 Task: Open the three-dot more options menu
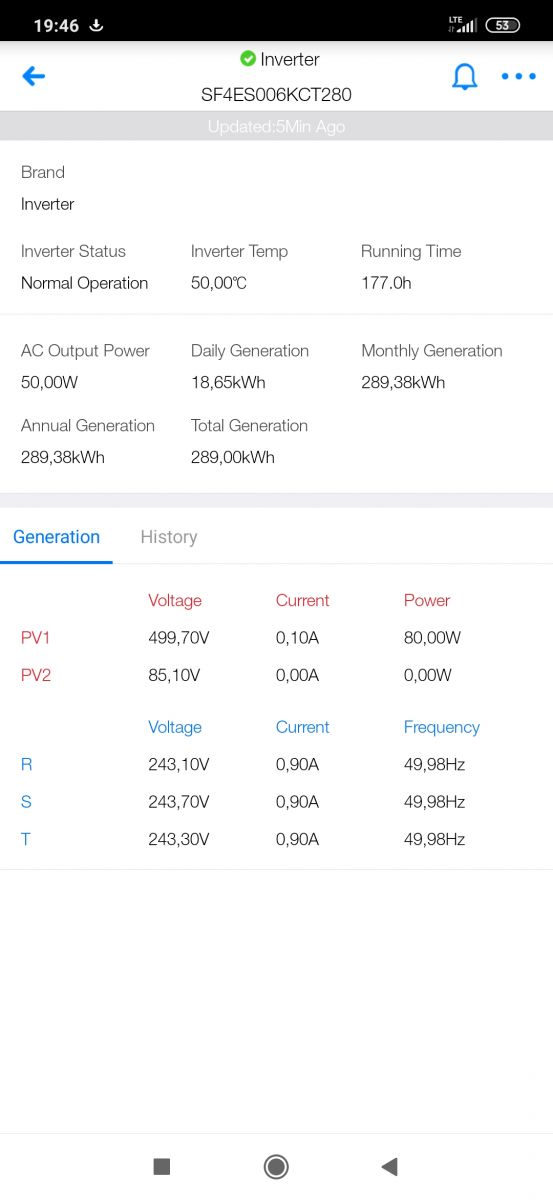pyautogui.click(x=519, y=77)
